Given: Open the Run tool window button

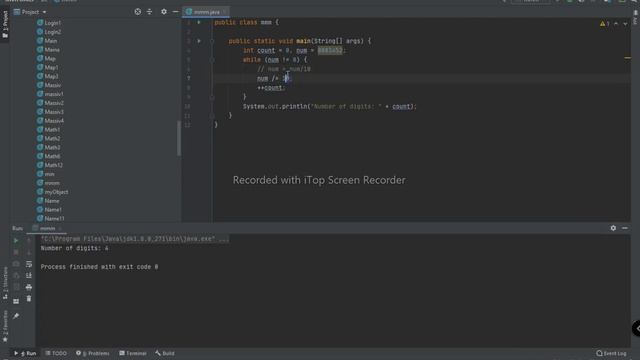Looking at the screenshot, I should pos(25,353).
